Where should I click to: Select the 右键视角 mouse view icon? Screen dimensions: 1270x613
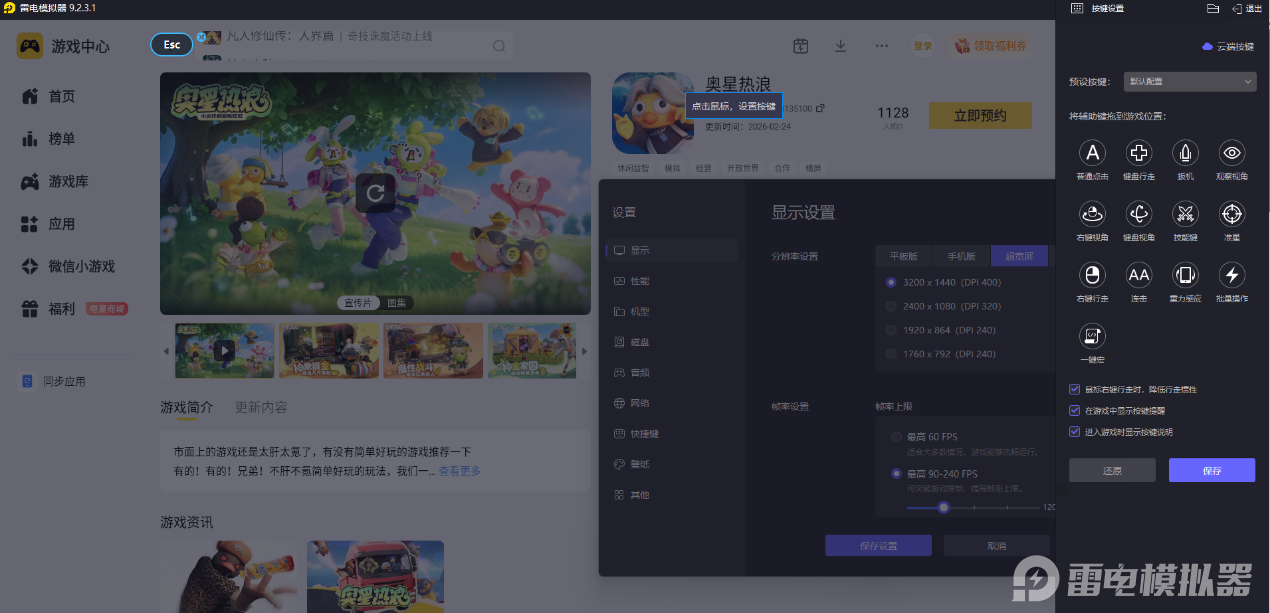point(1092,214)
